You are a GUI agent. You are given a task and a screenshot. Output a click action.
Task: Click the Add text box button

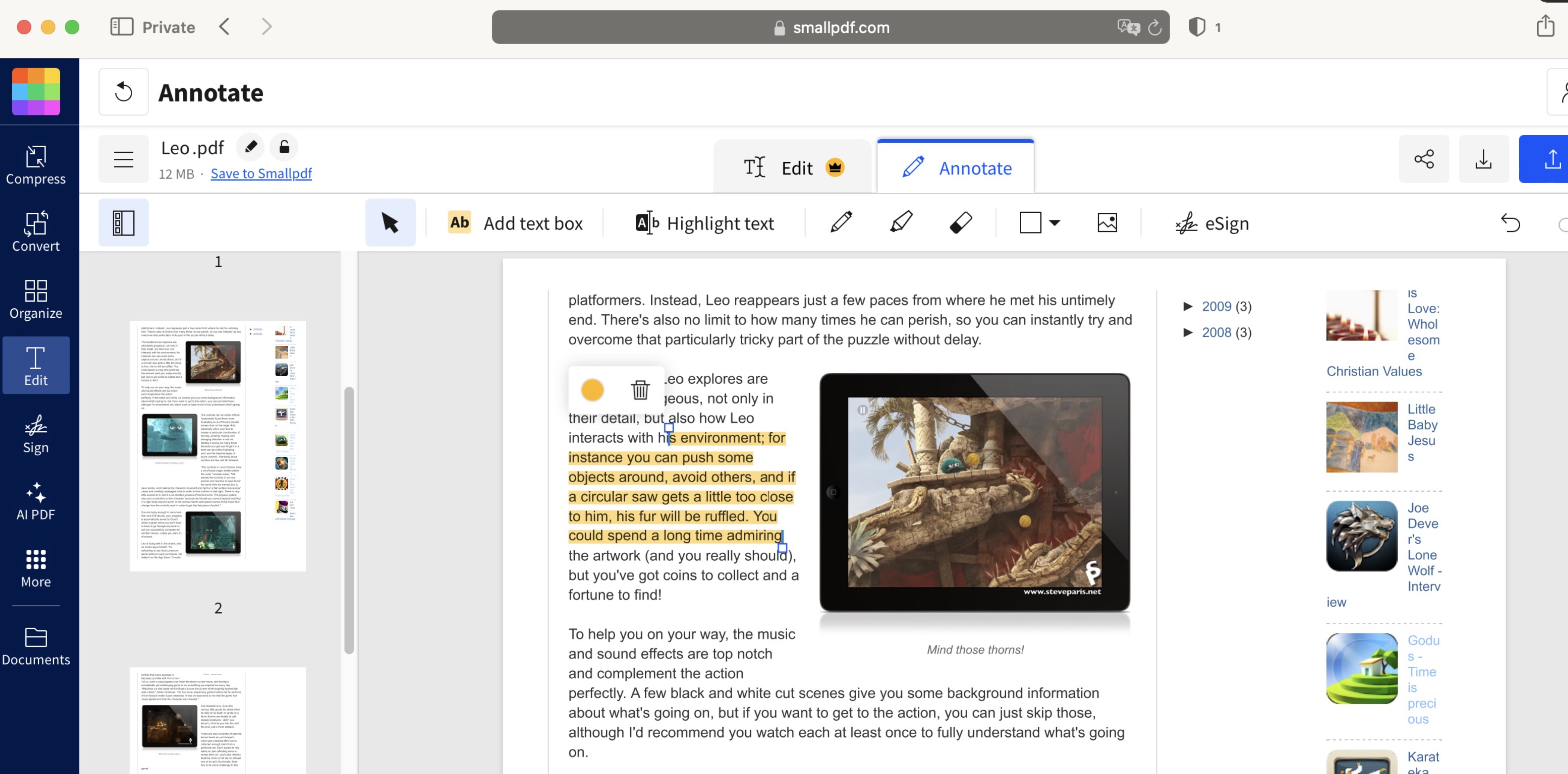[515, 223]
